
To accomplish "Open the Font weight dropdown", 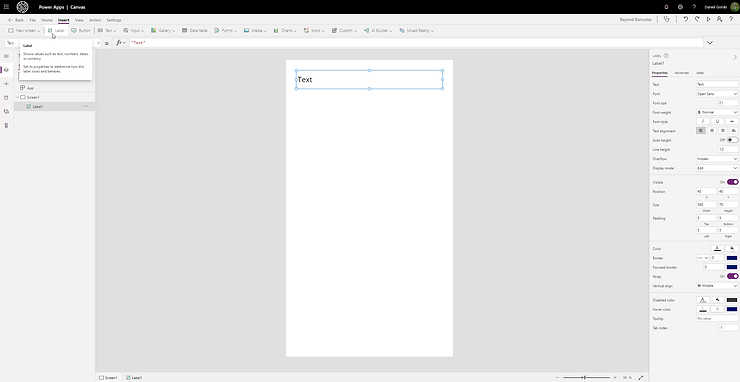I will (717, 112).
